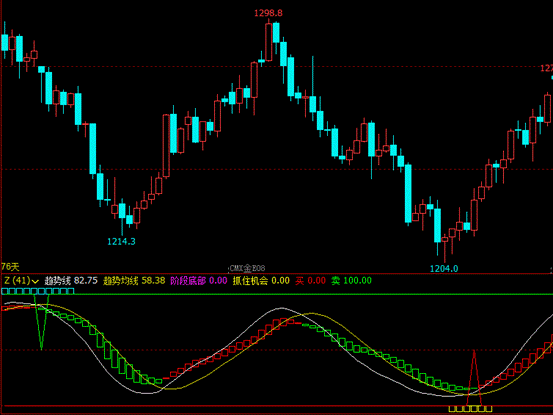The width and height of the screenshot is (553, 415).
Task: Click the yellow trend average line trough
Action: [174, 389]
